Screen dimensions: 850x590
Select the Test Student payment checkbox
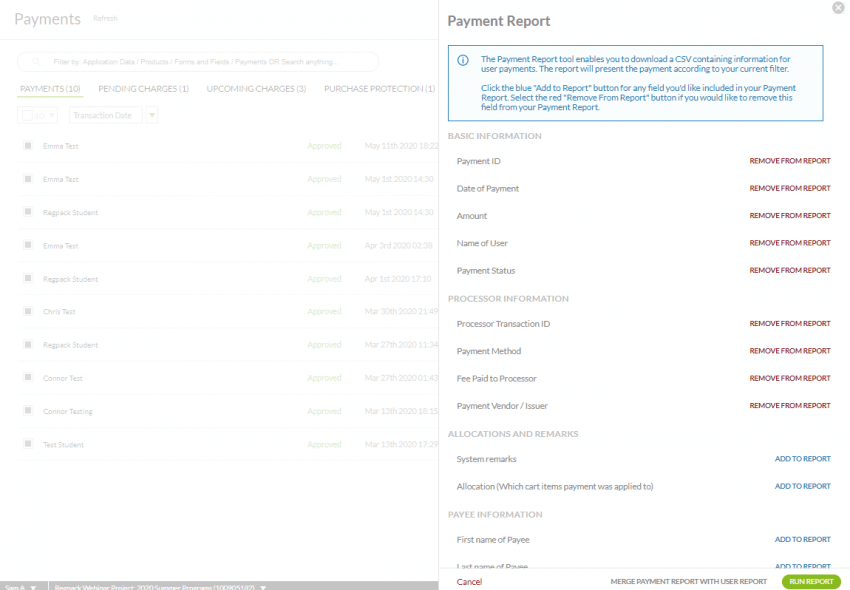pyautogui.click(x=28, y=445)
